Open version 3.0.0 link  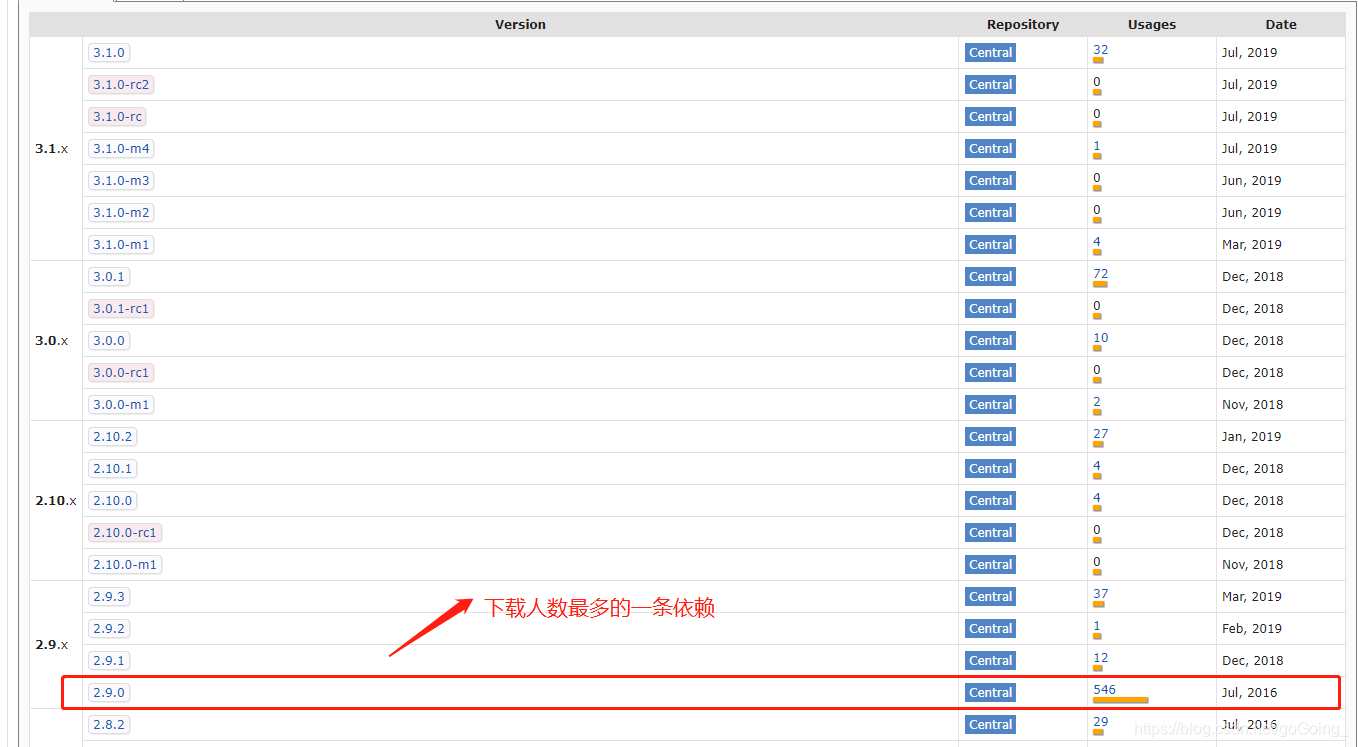(x=109, y=341)
